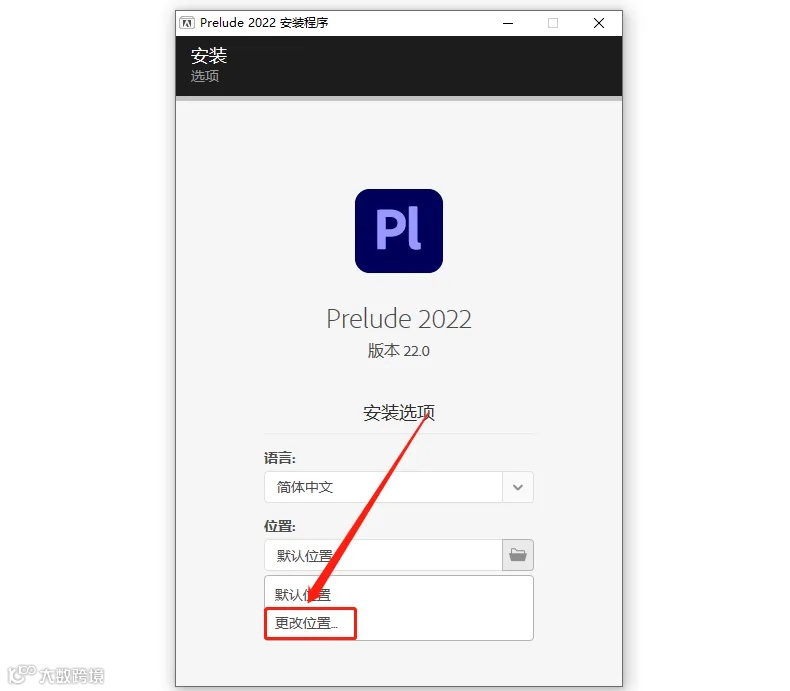The width and height of the screenshot is (790, 691).
Task: Click the 位置: field label
Action: pyautogui.click(x=280, y=526)
